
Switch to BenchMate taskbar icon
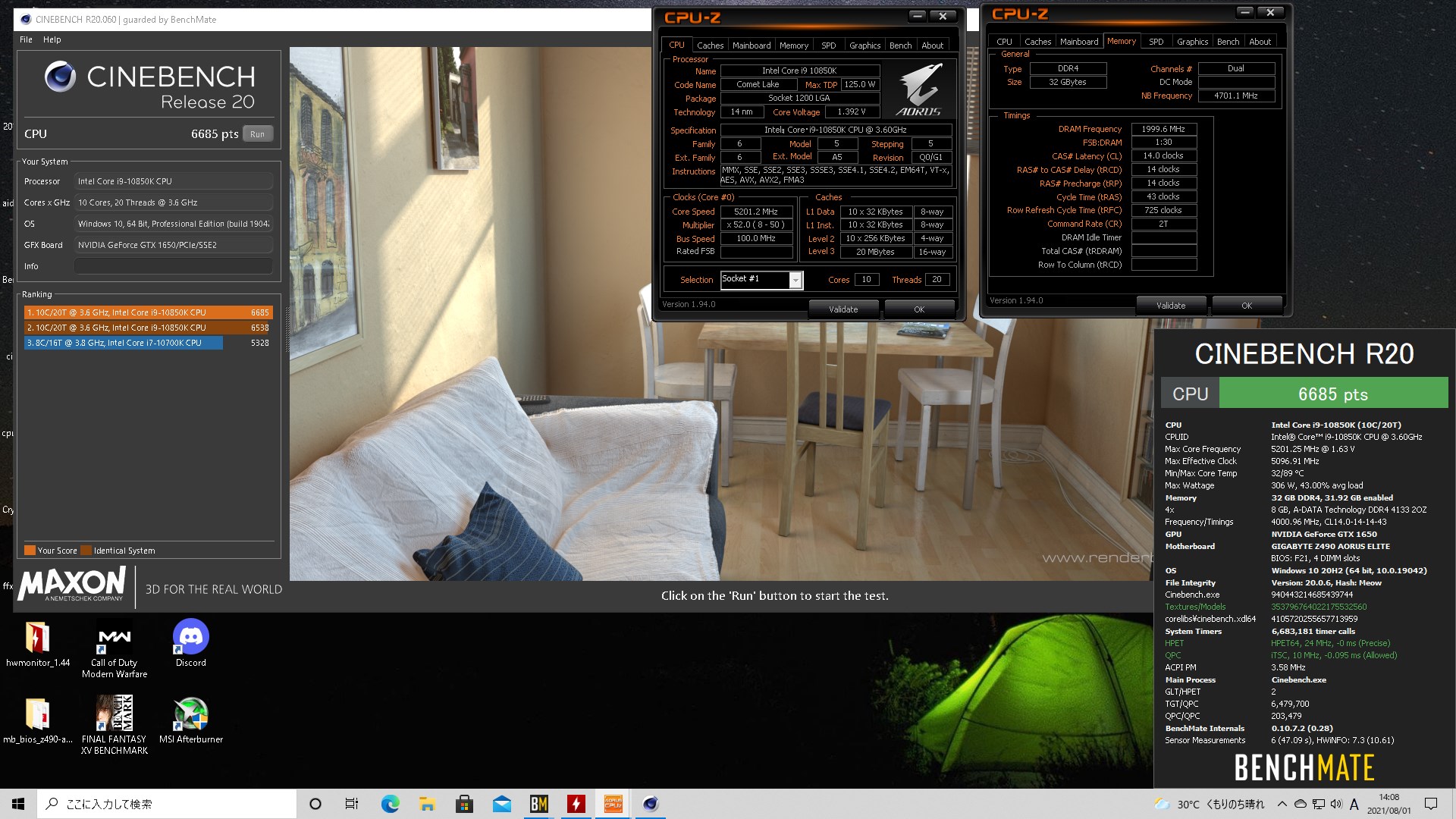[x=538, y=804]
